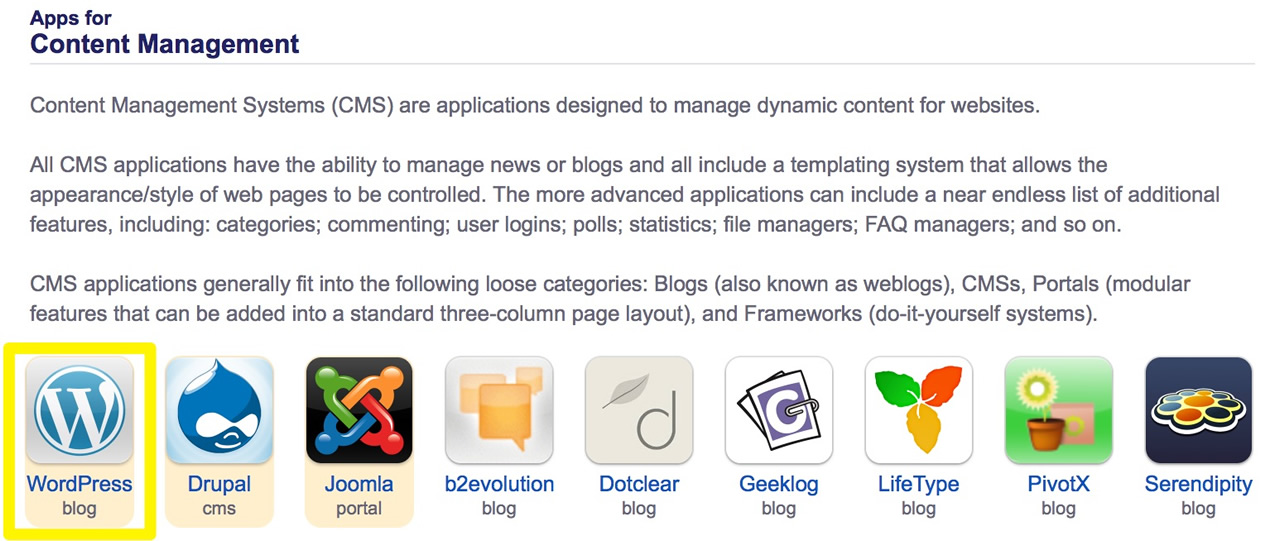Open the Dotclear text link
1280x541 pixels.
point(639,484)
